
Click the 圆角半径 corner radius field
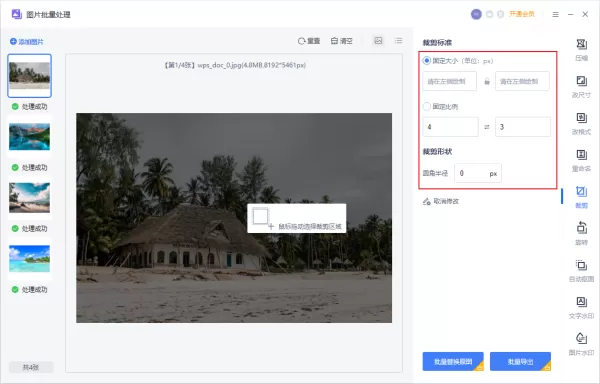click(x=478, y=173)
